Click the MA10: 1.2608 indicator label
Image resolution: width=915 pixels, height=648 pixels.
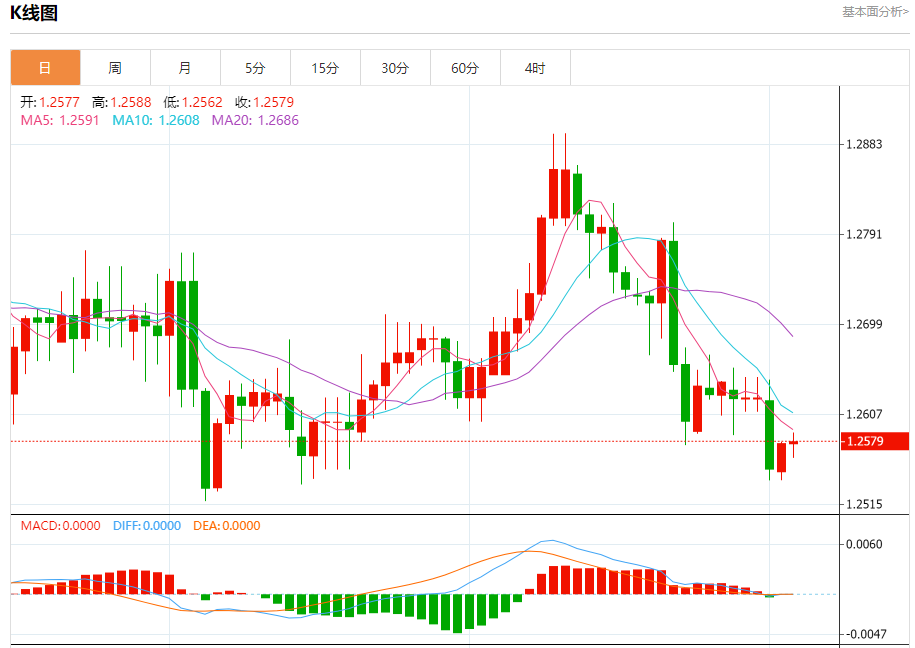[x=156, y=120]
